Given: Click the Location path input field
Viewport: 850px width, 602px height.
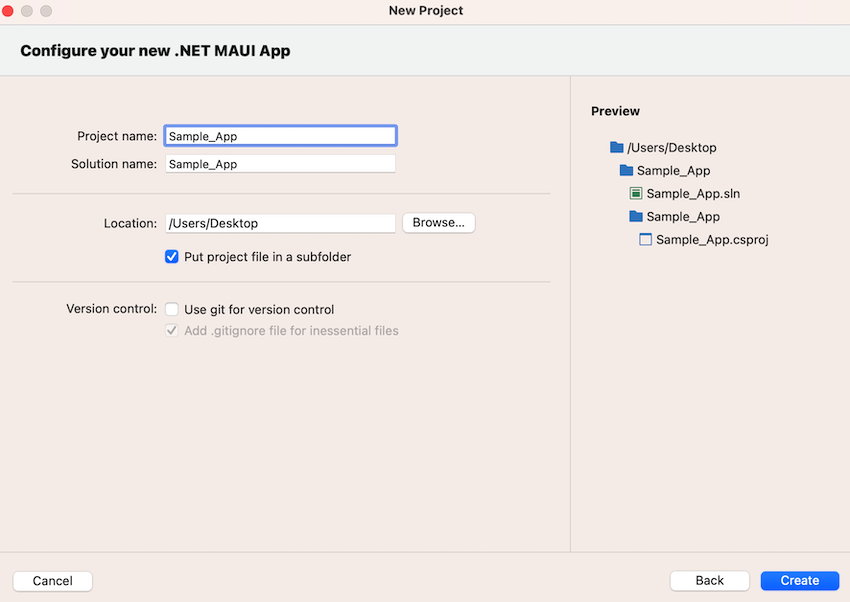Looking at the screenshot, I should click(x=280, y=223).
